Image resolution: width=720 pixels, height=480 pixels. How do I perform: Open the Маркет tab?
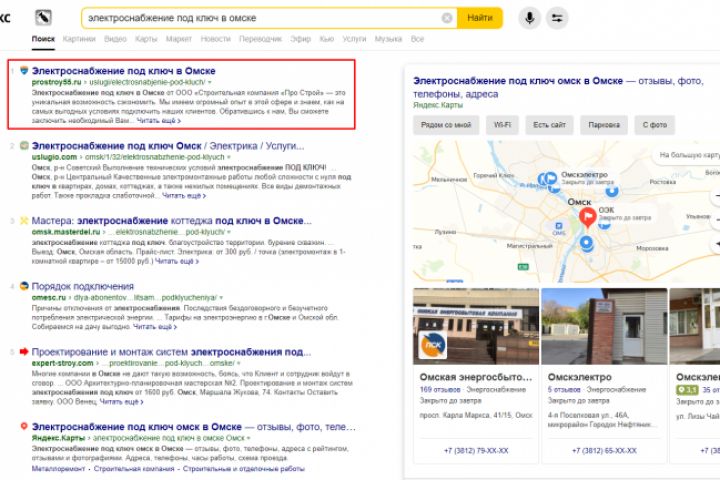179,39
